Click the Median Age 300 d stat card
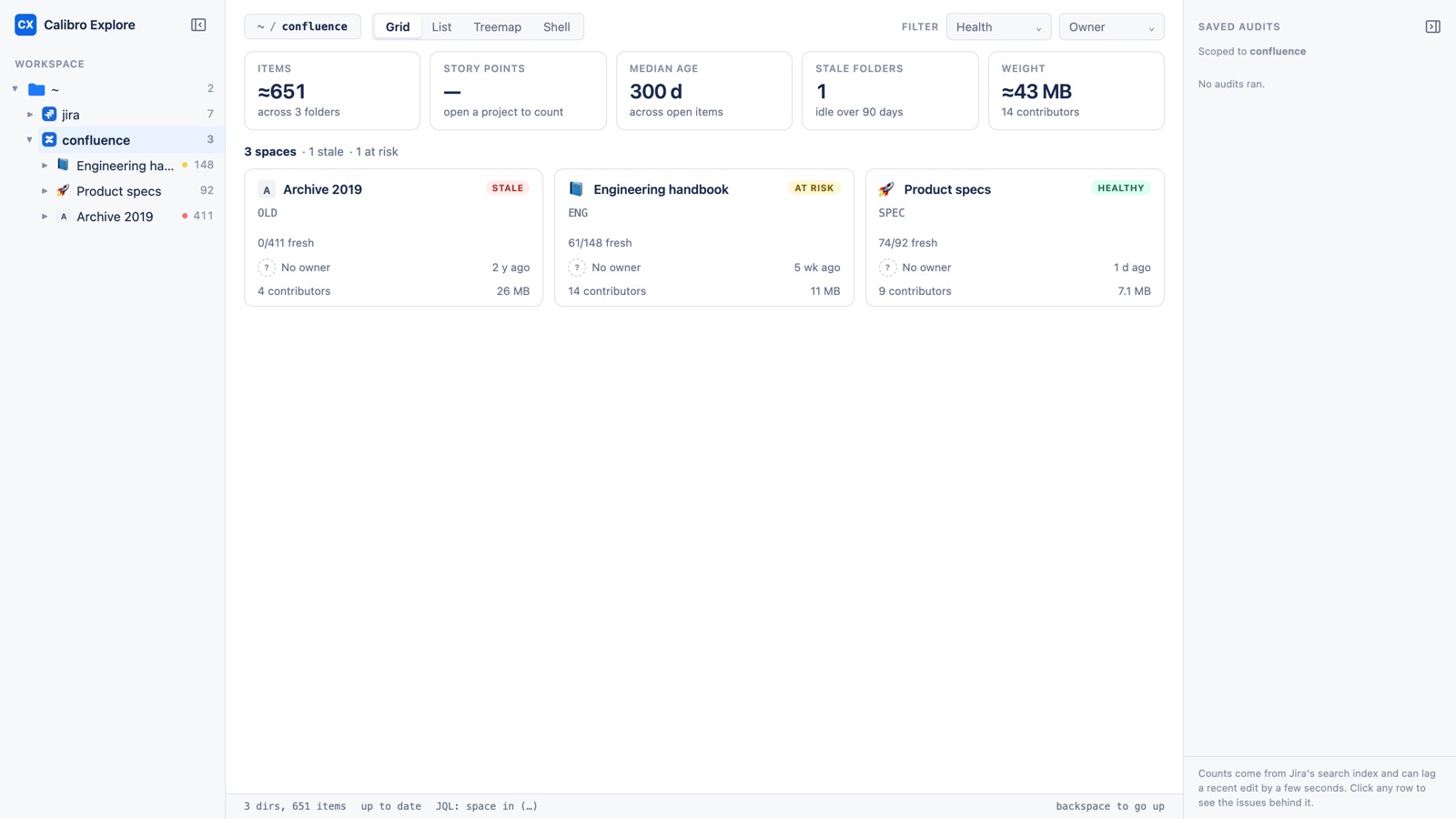1456x819 pixels. coord(704,91)
